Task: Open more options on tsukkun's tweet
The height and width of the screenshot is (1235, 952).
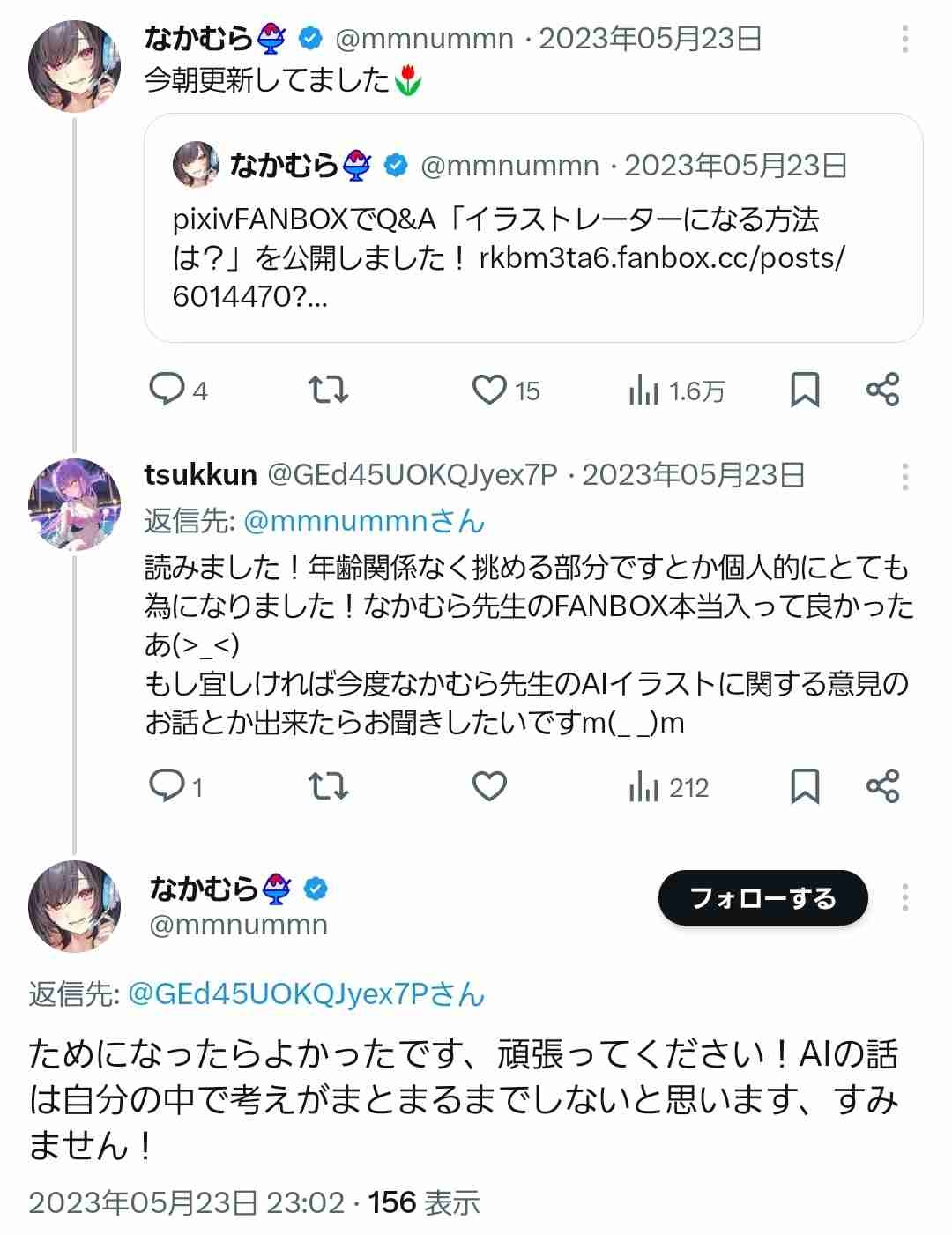Action: tap(904, 476)
